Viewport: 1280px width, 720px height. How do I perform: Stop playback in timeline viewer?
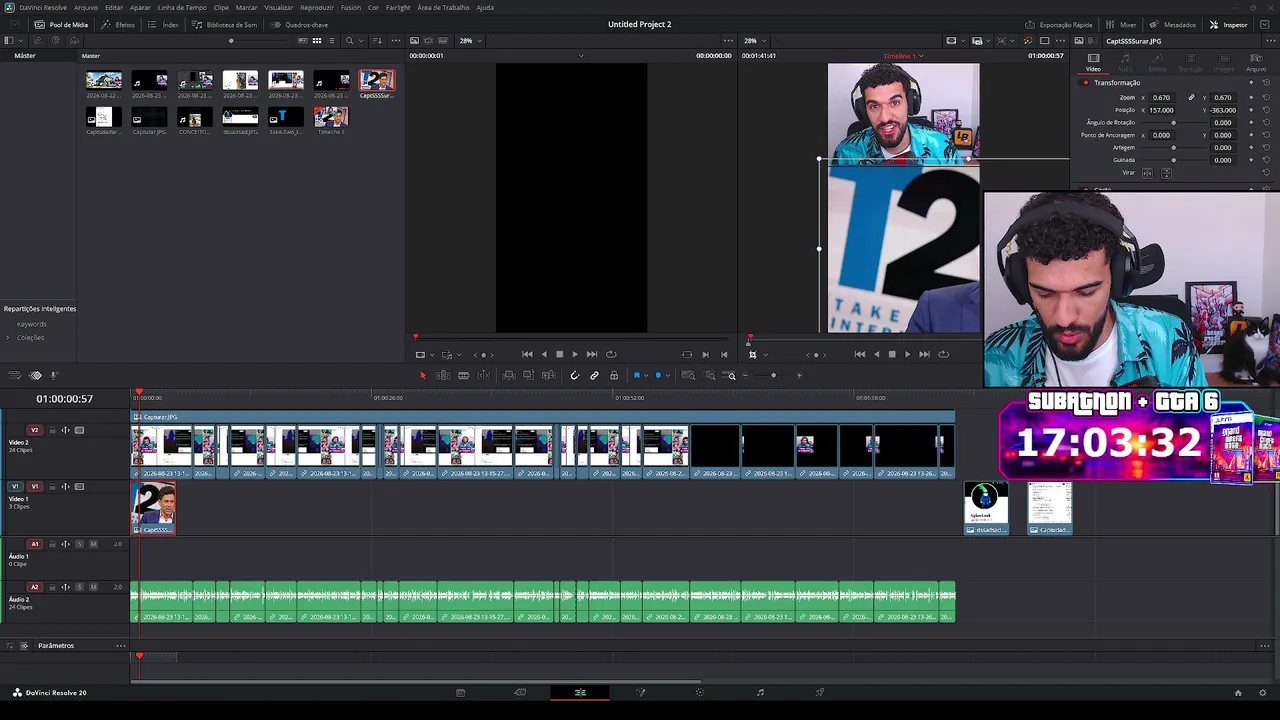892,354
